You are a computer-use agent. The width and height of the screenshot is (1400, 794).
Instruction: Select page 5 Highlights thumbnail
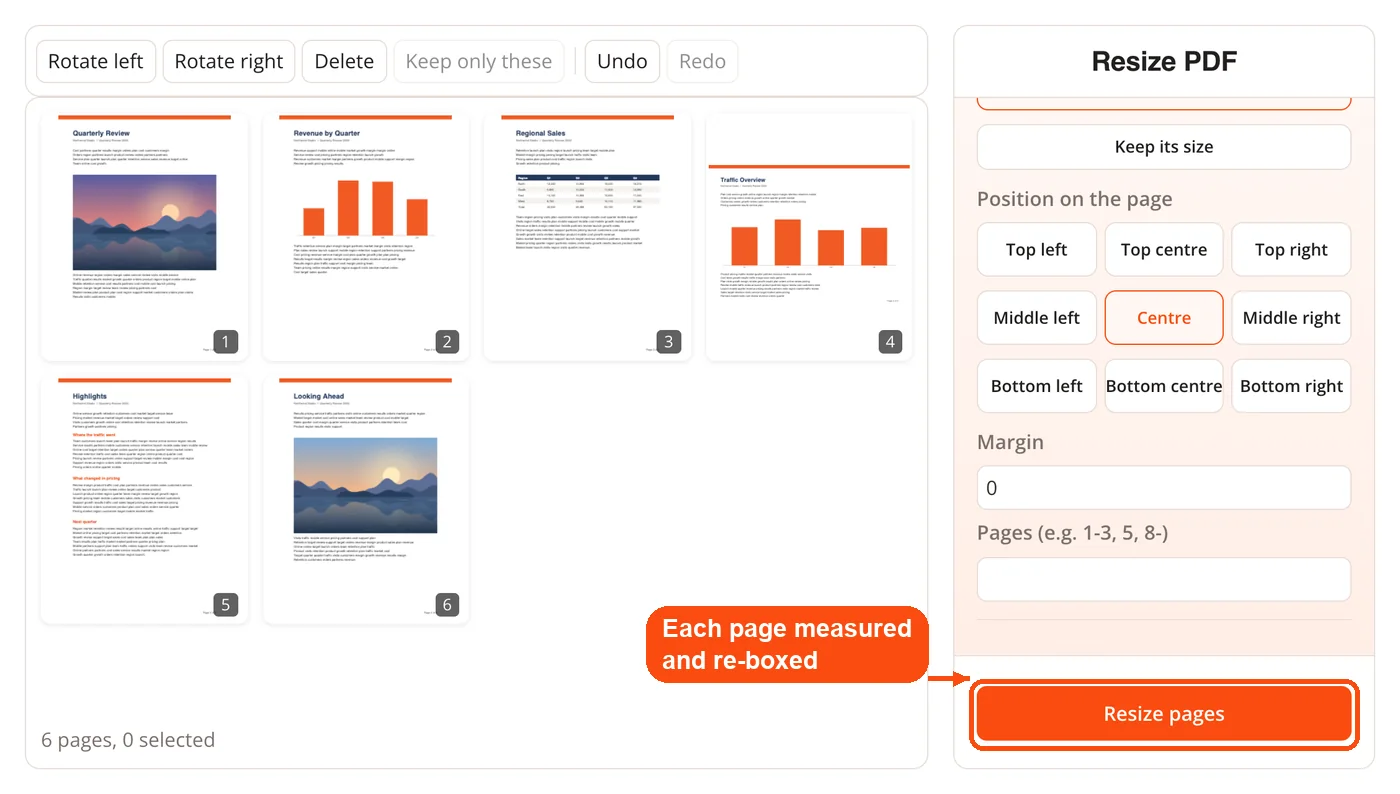pyautogui.click(x=144, y=500)
